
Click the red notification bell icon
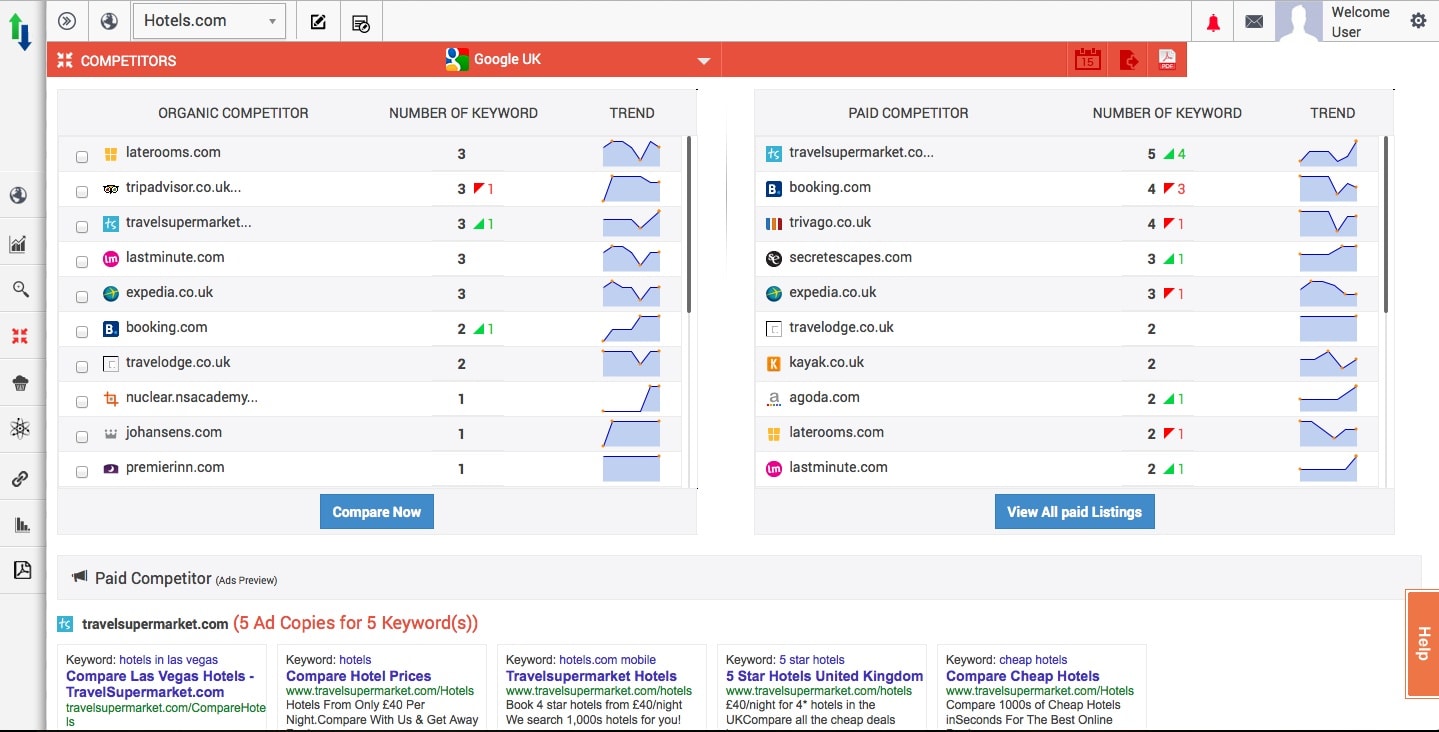(x=1213, y=22)
